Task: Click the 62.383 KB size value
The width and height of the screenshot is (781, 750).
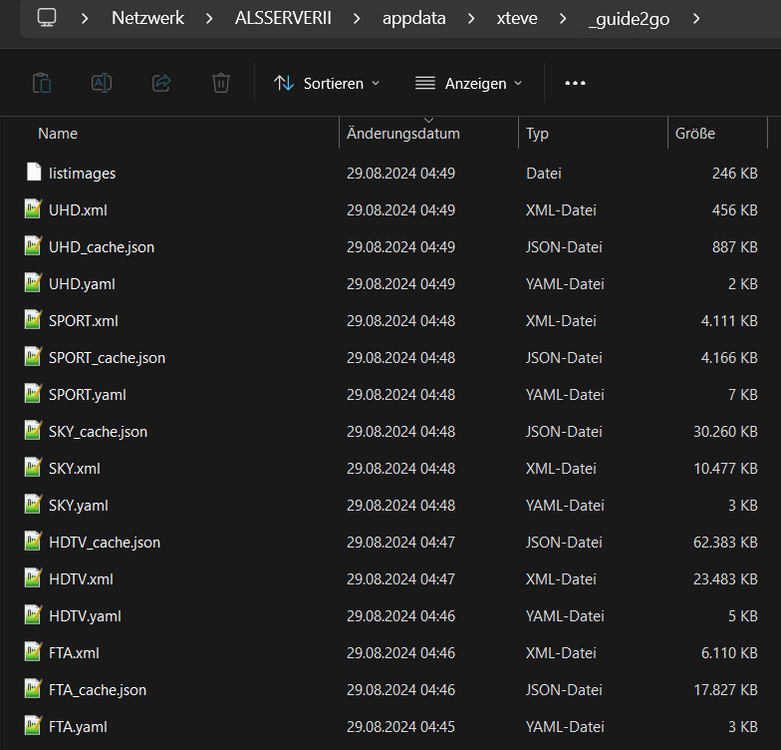Action: (x=725, y=542)
